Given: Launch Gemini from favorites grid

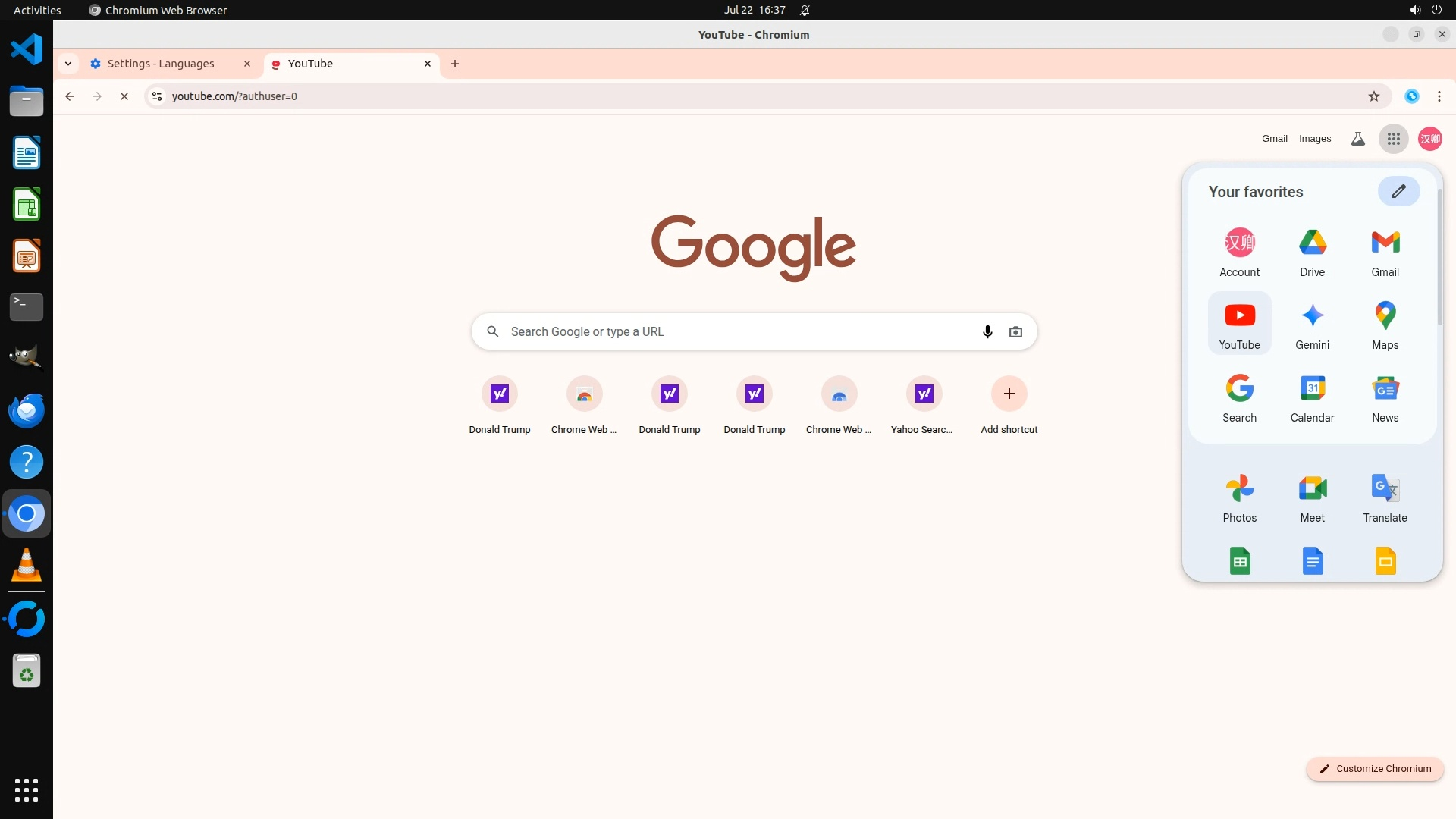Looking at the screenshot, I should tap(1312, 324).
